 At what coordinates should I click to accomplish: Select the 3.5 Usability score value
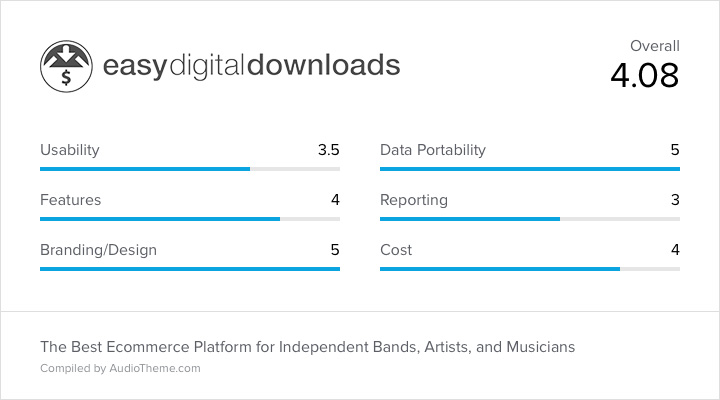[328, 150]
